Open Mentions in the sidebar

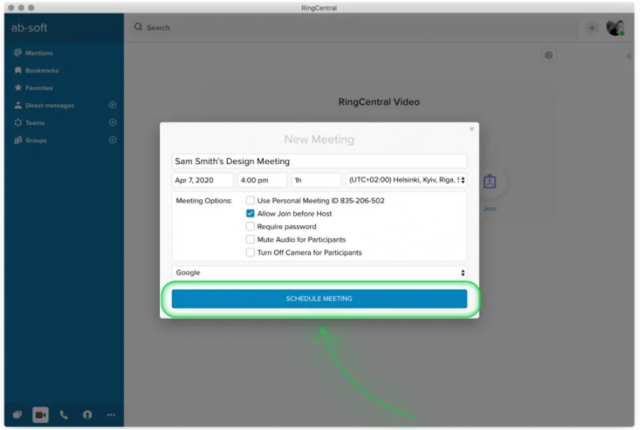pyautogui.click(x=40, y=53)
